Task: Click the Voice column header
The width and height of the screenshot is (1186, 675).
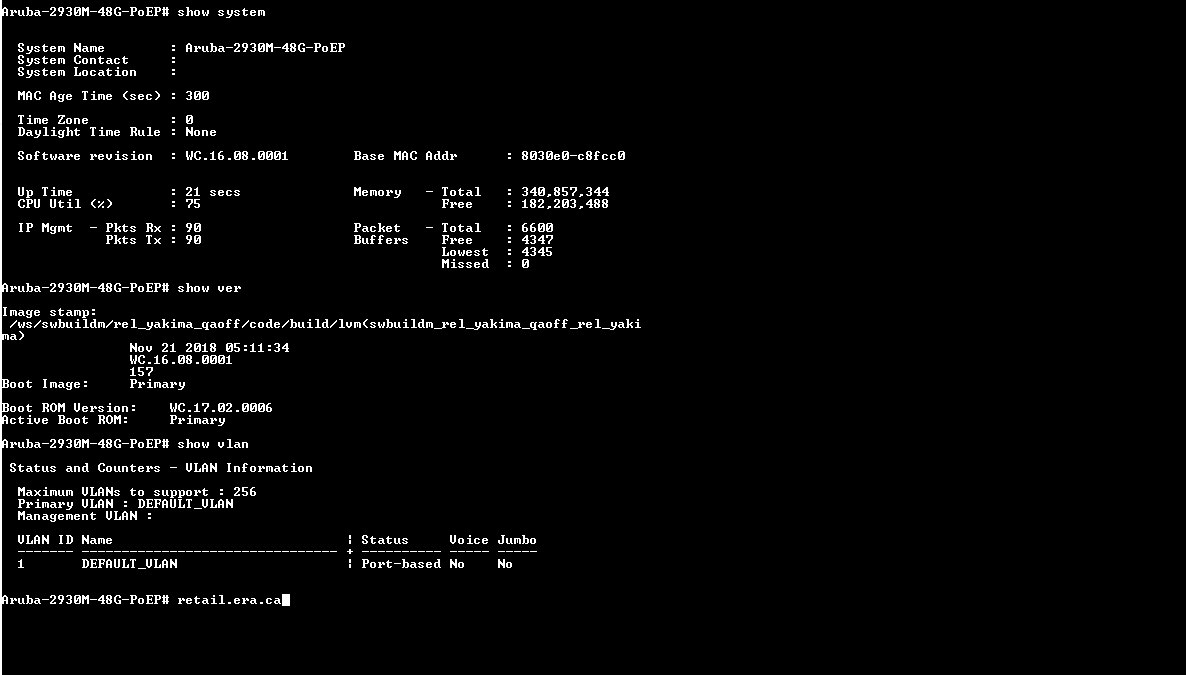Action: coord(469,540)
